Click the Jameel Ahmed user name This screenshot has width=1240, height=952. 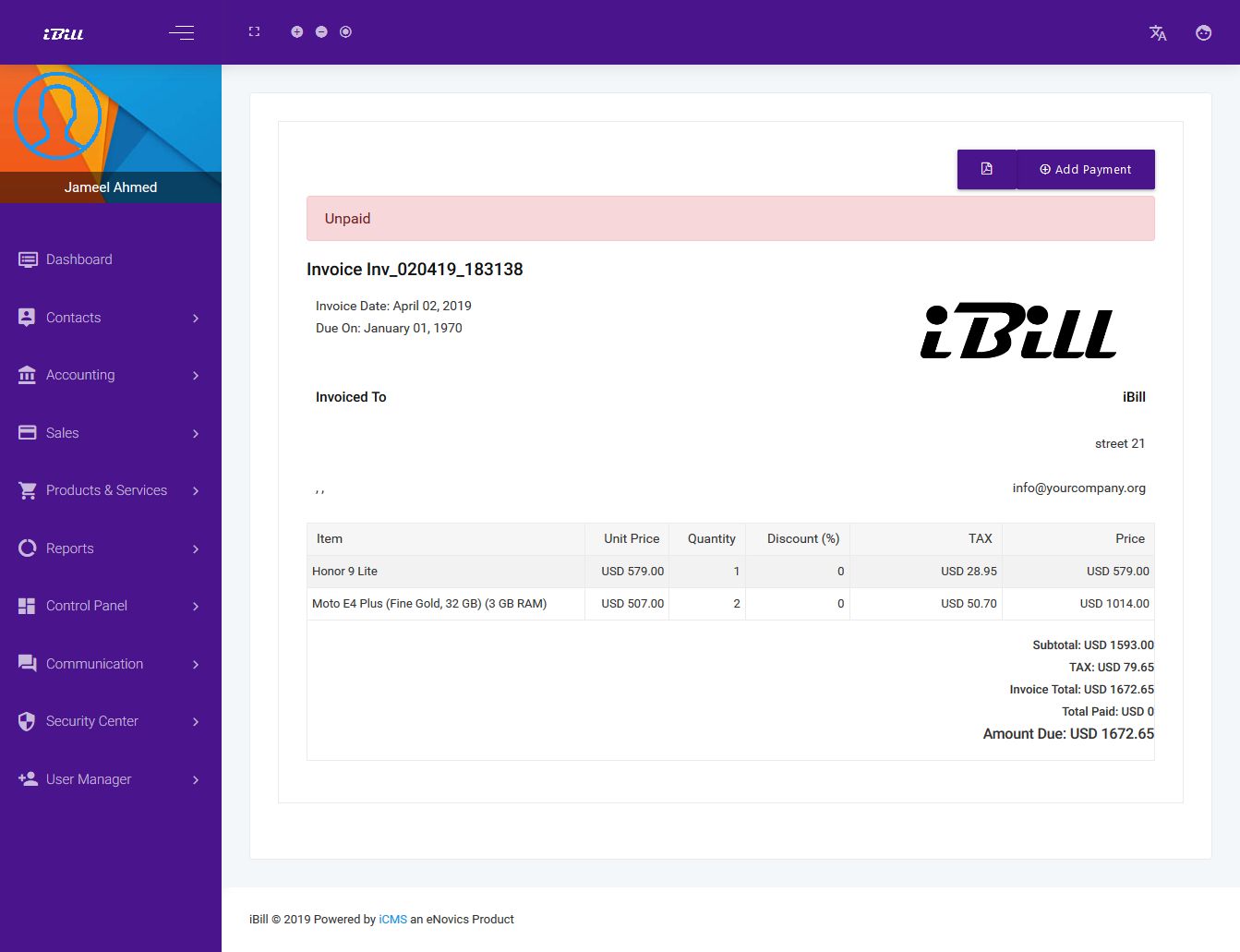point(111,187)
